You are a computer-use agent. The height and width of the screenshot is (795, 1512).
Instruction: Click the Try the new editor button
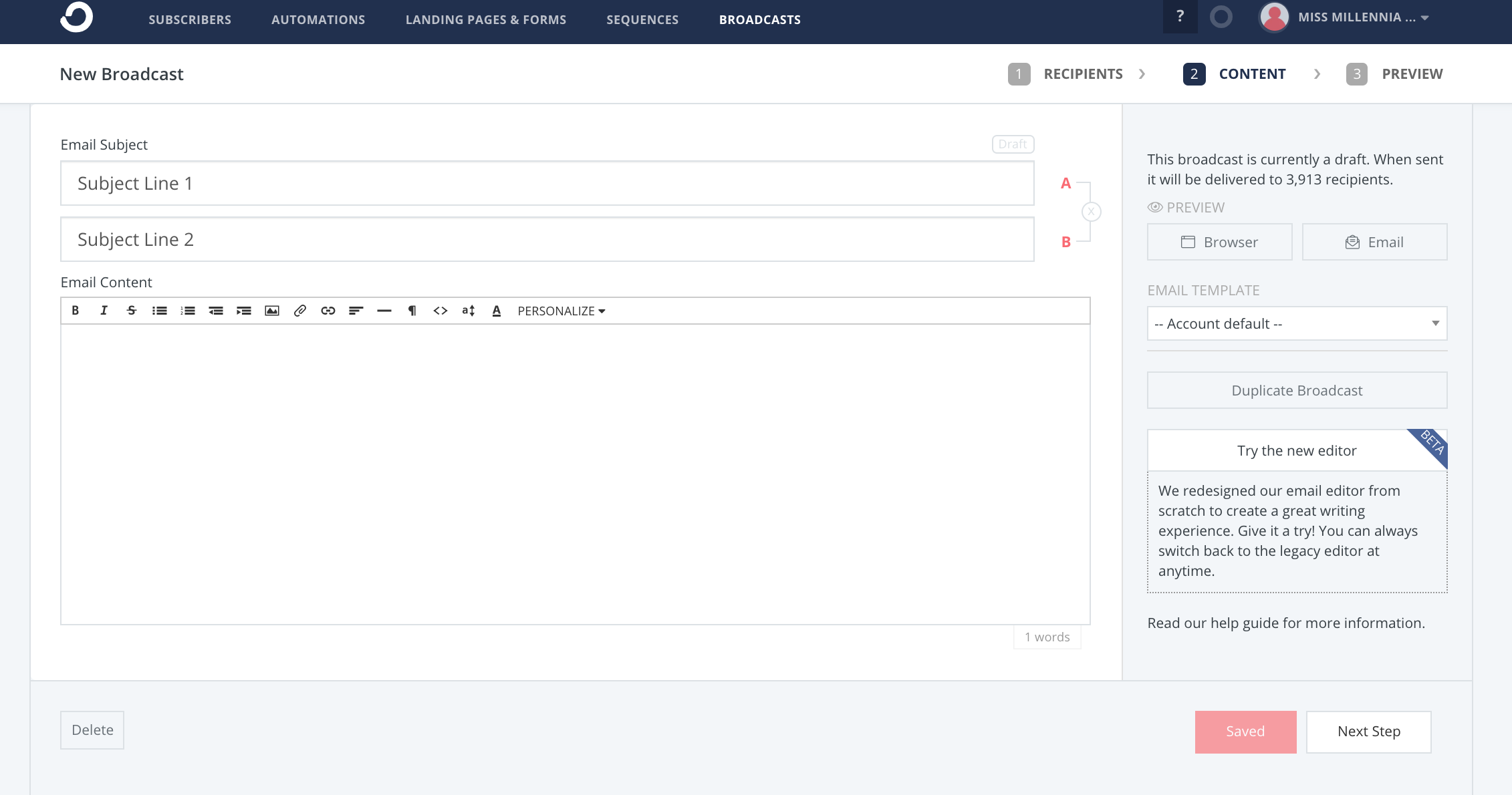[1296, 450]
